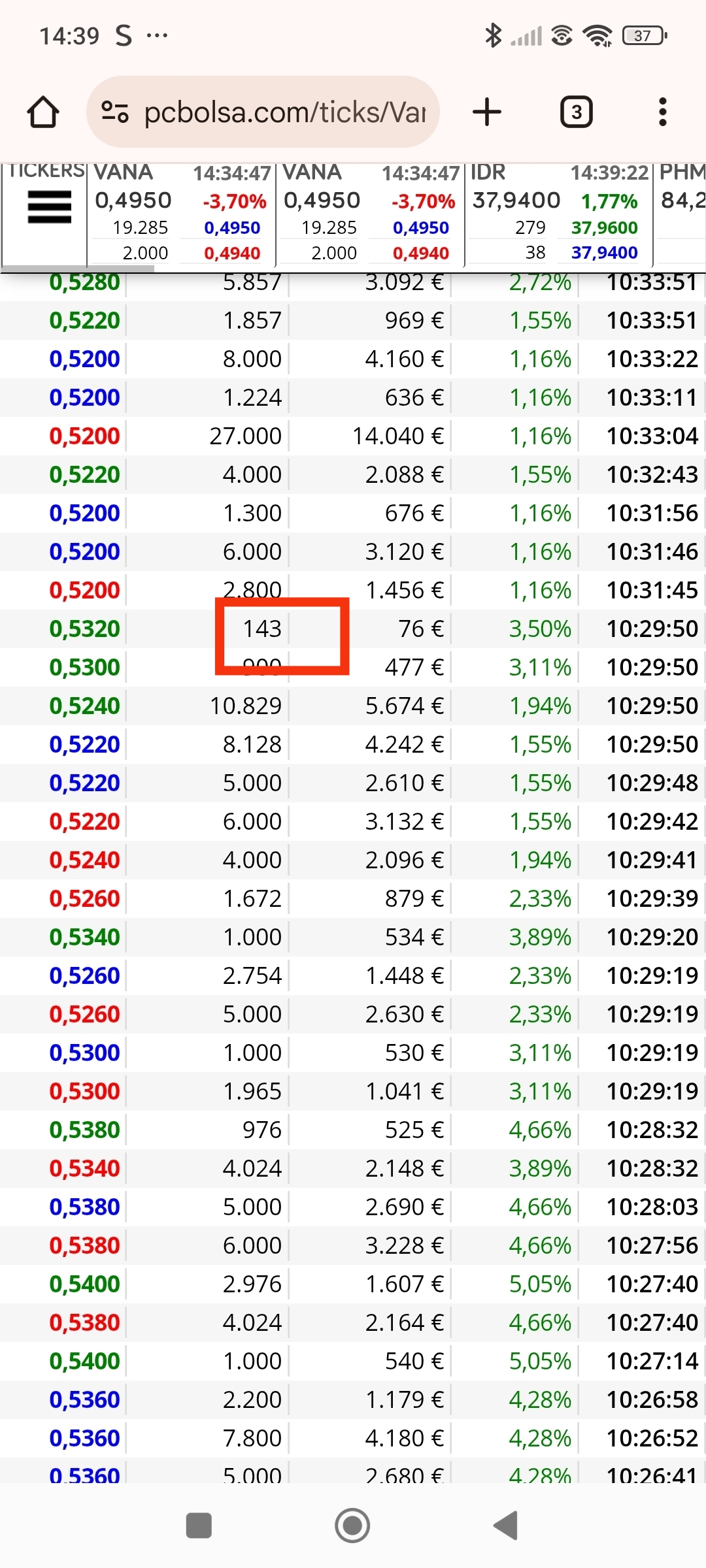Open the TICKERS hamburger menu
Viewport: 706px width, 1568px height.
point(49,206)
